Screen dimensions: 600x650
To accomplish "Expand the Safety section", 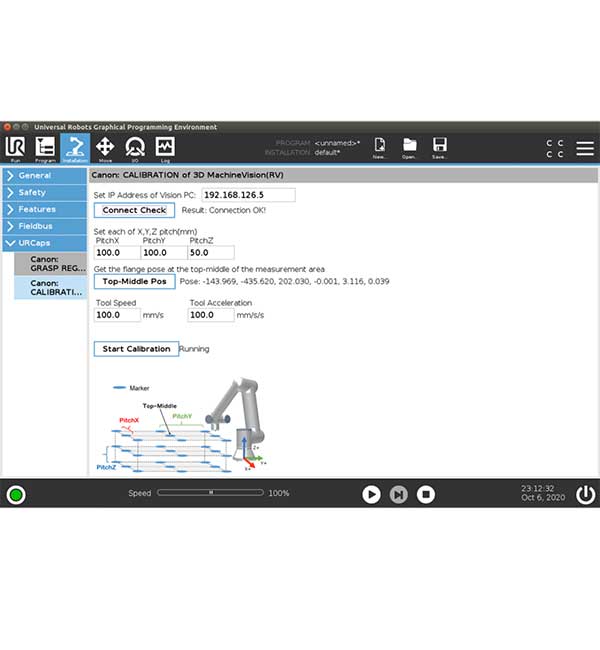I will coord(45,192).
